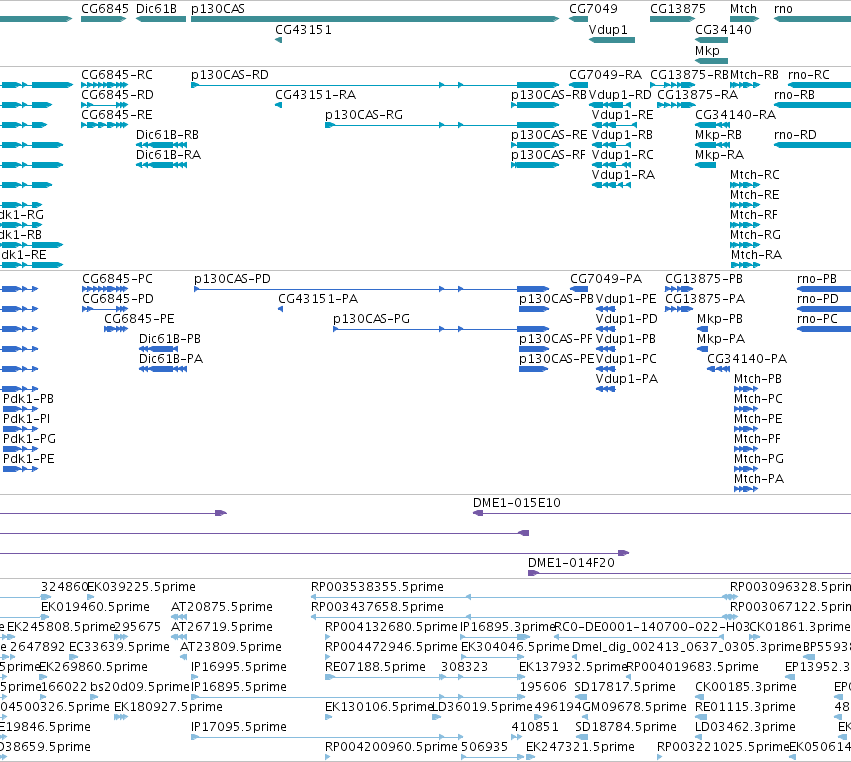
Task: Click EST label LD36019.5prime
Action: pos(482,707)
